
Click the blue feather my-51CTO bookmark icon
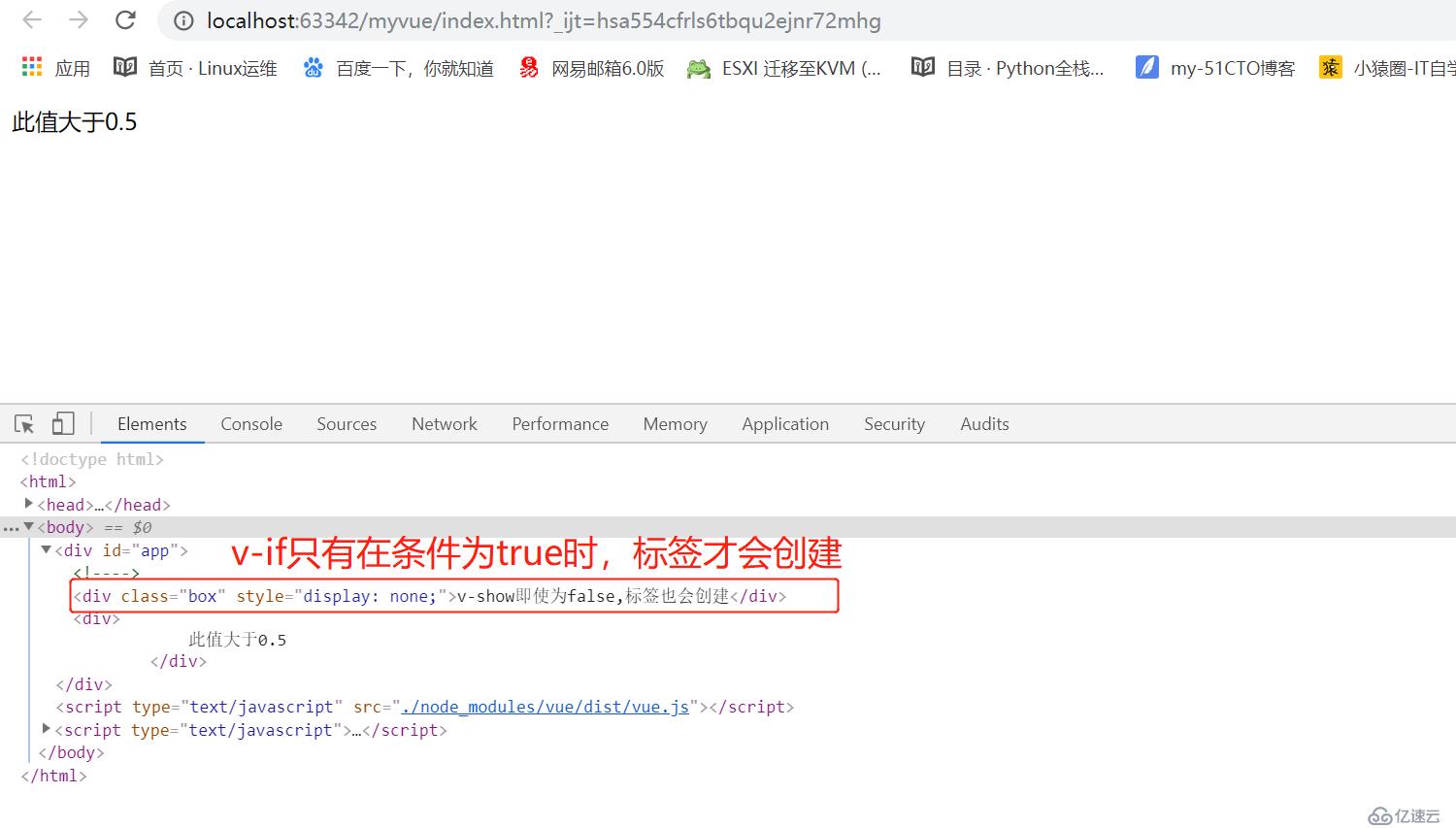pos(1147,67)
